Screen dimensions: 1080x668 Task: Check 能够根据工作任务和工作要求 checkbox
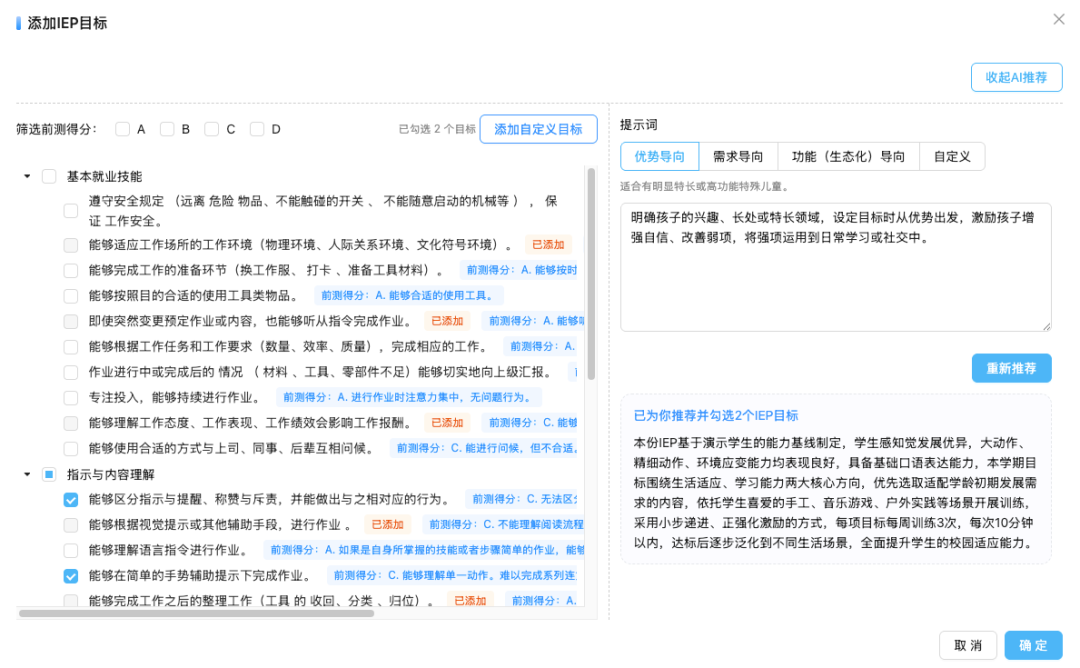(x=71, y=346)
